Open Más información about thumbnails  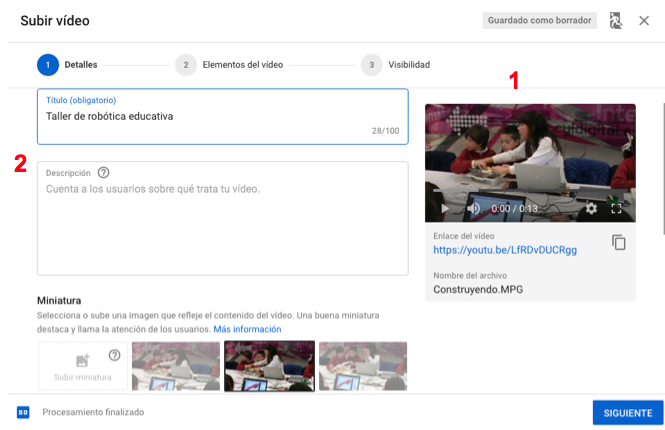coord(247,329)
